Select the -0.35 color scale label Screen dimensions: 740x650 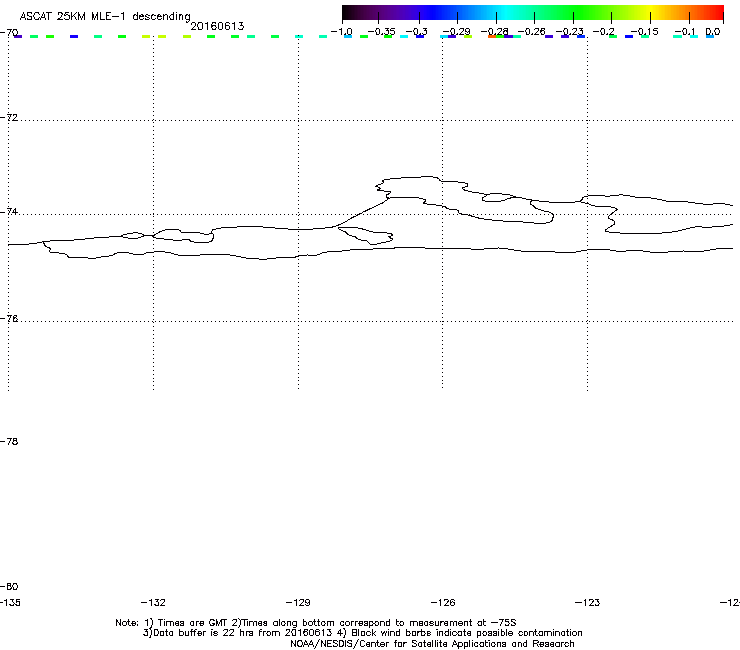381,32
